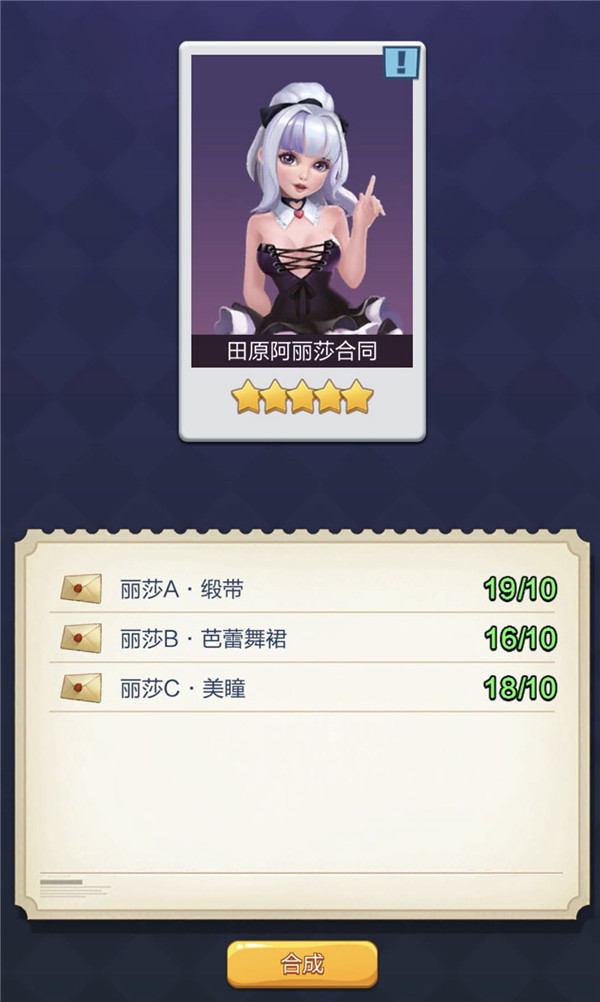Click the empty area of the ticket panel

[x=302, y=792]
